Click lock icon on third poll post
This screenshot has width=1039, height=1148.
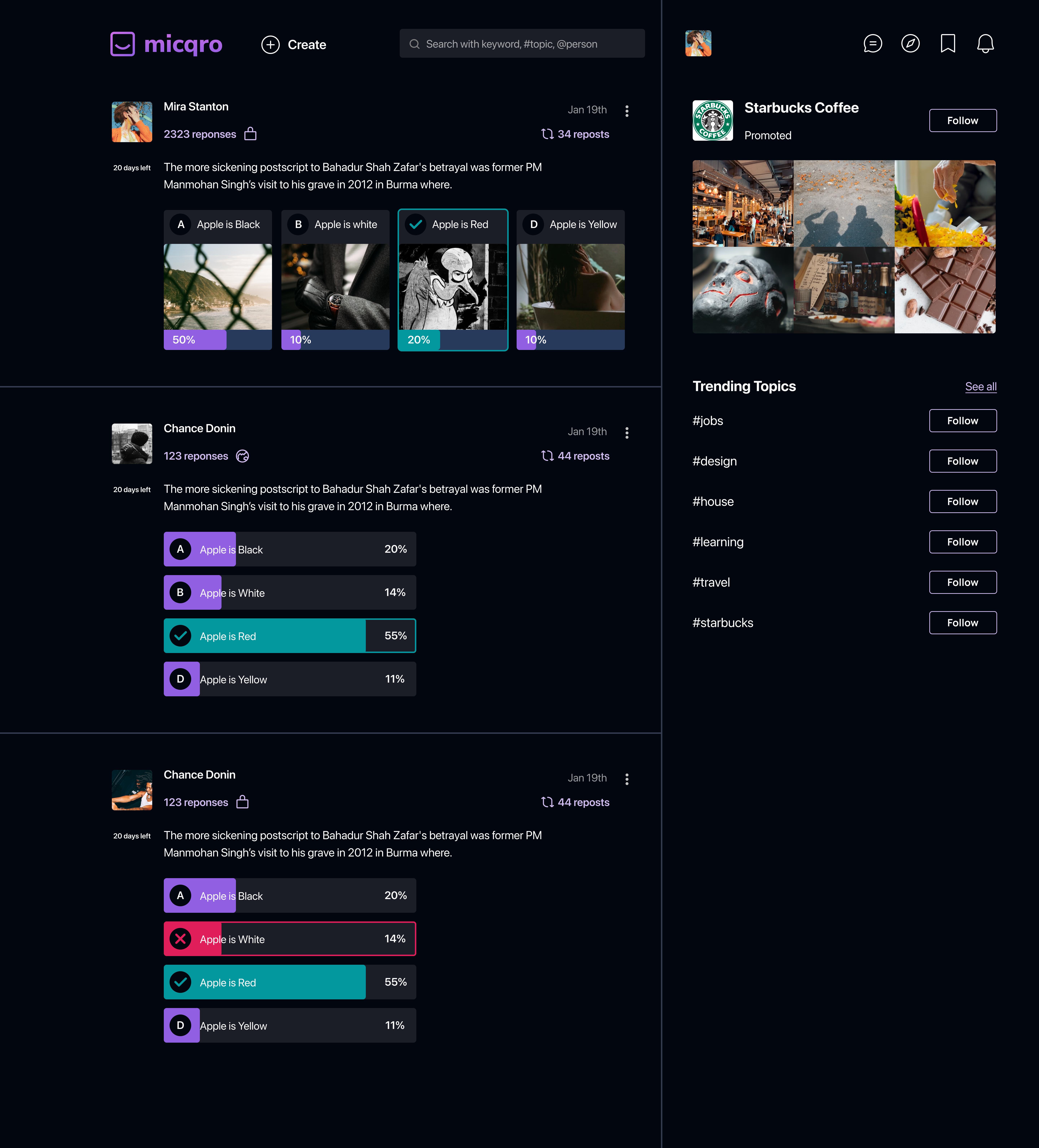[x=243, y=802]
